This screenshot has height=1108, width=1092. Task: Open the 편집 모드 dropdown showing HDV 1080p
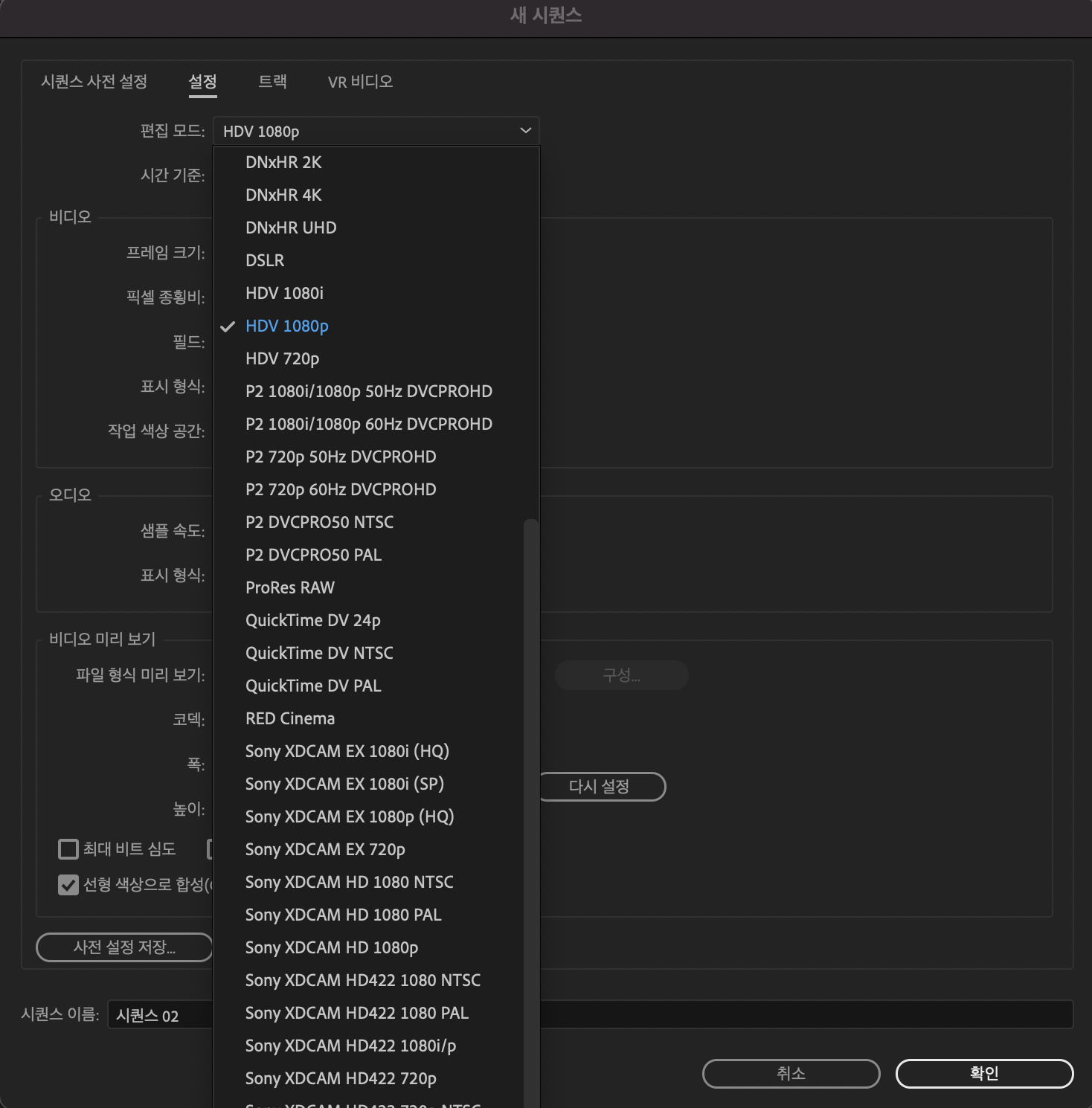point(376,131)
